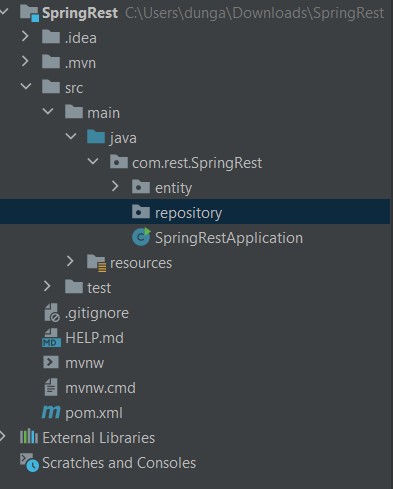Viewport: 393px width, 489px height.
Task: Expand the test folder
Action: (47, 286)
